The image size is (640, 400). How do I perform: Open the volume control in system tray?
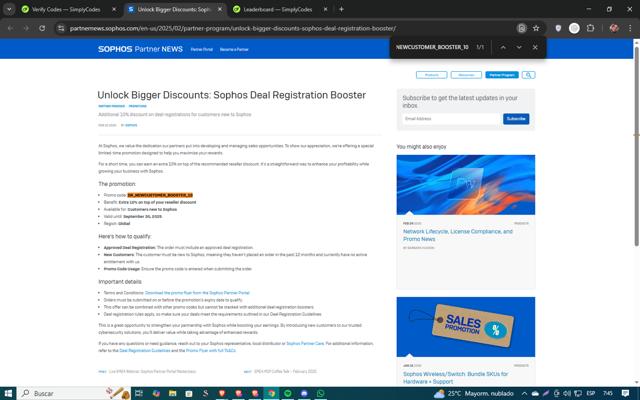(x=567, y=393)
